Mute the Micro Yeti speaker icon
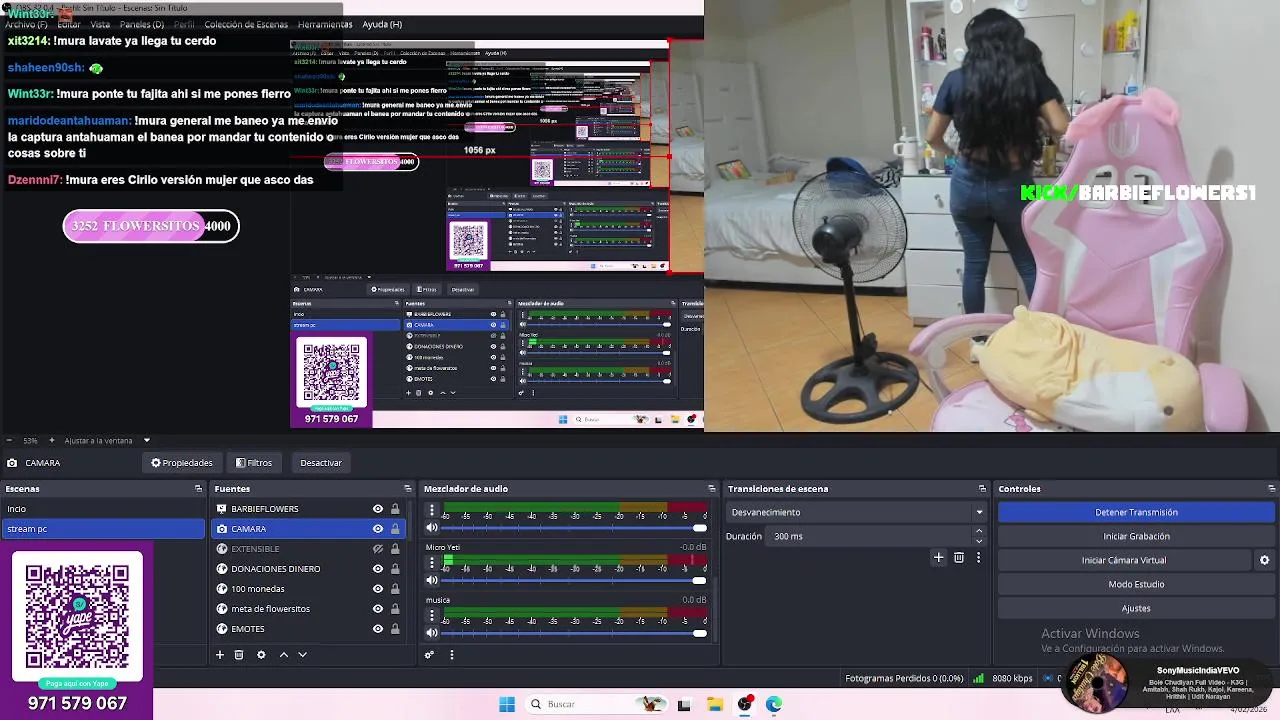1280x720 pixels. [x=432, y=580]
